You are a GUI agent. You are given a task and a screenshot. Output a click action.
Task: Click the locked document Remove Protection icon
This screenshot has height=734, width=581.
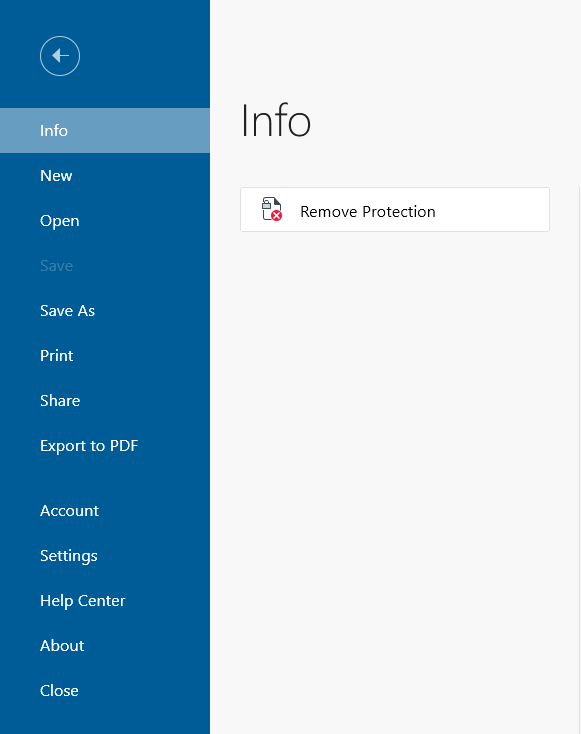point(272,209)
